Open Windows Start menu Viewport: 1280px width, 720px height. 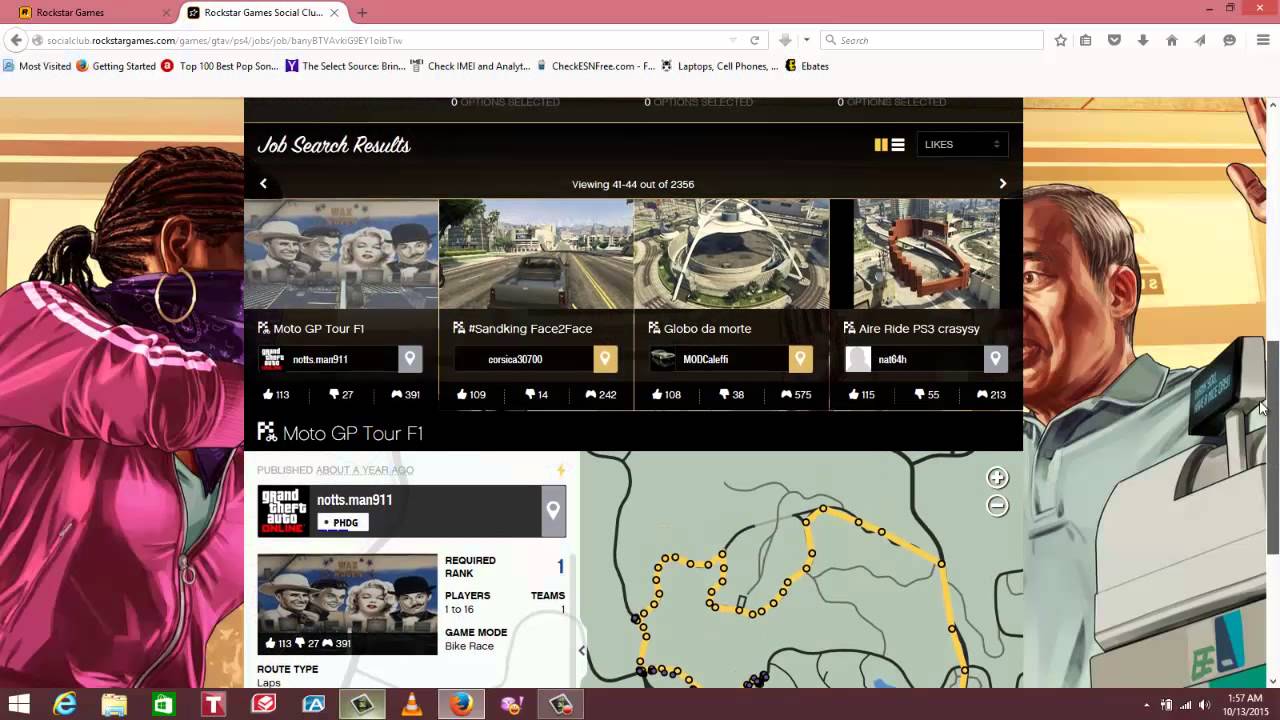tap(19, 704)
